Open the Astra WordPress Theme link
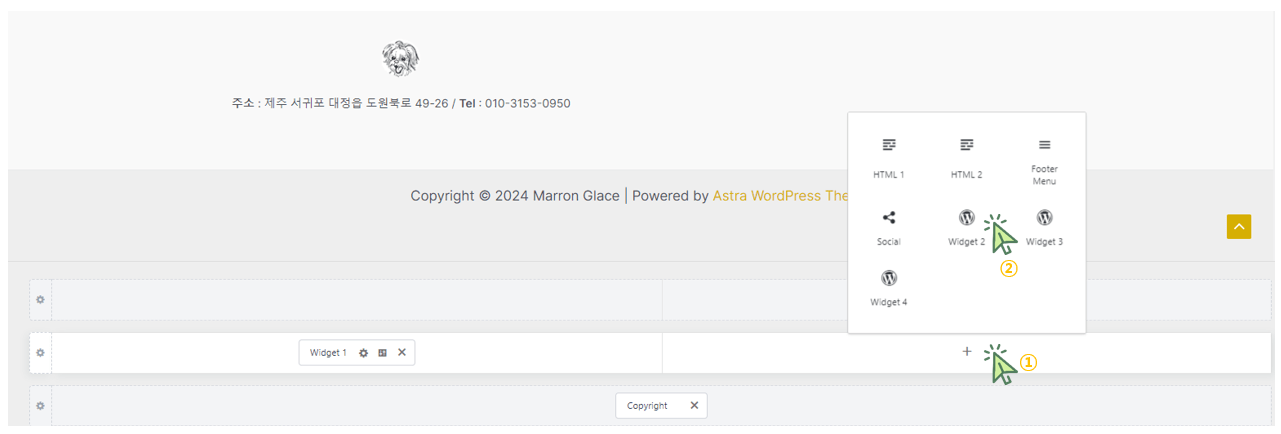1281x434 pixels. point(780,196)
